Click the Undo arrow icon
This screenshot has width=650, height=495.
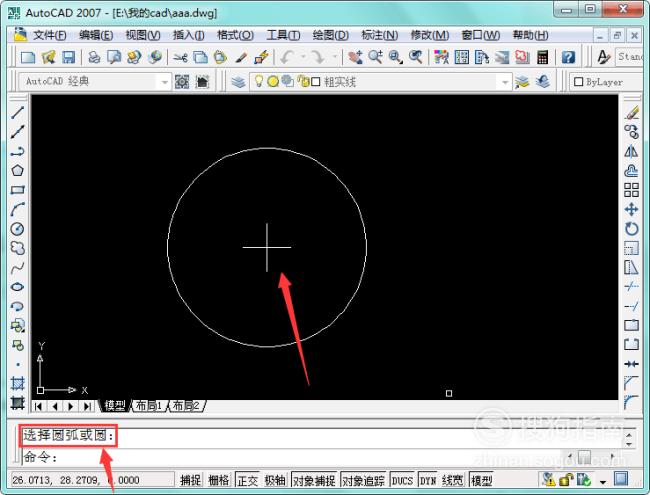point(287,57)
